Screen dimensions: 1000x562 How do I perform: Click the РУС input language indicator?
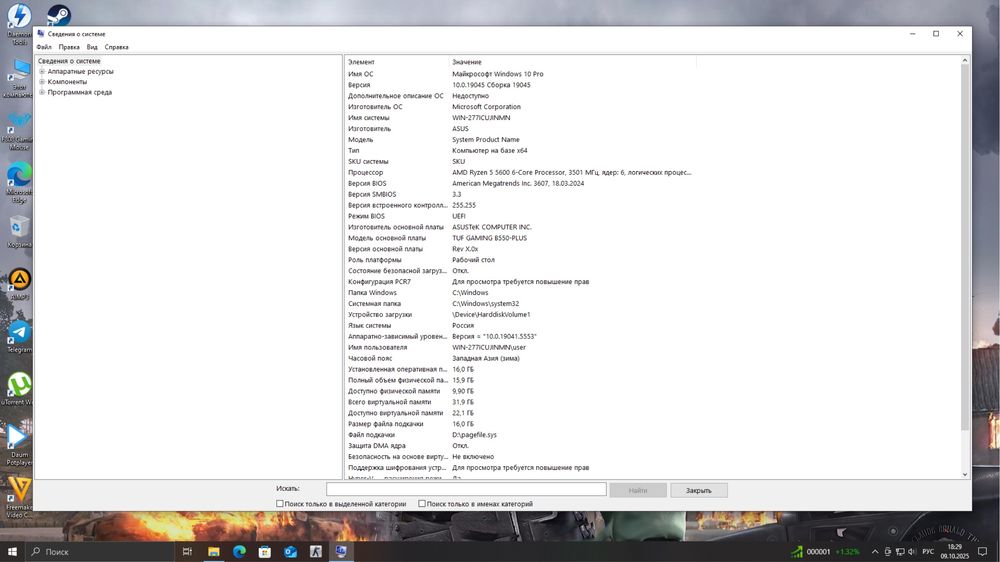click(x=928, y=552)
